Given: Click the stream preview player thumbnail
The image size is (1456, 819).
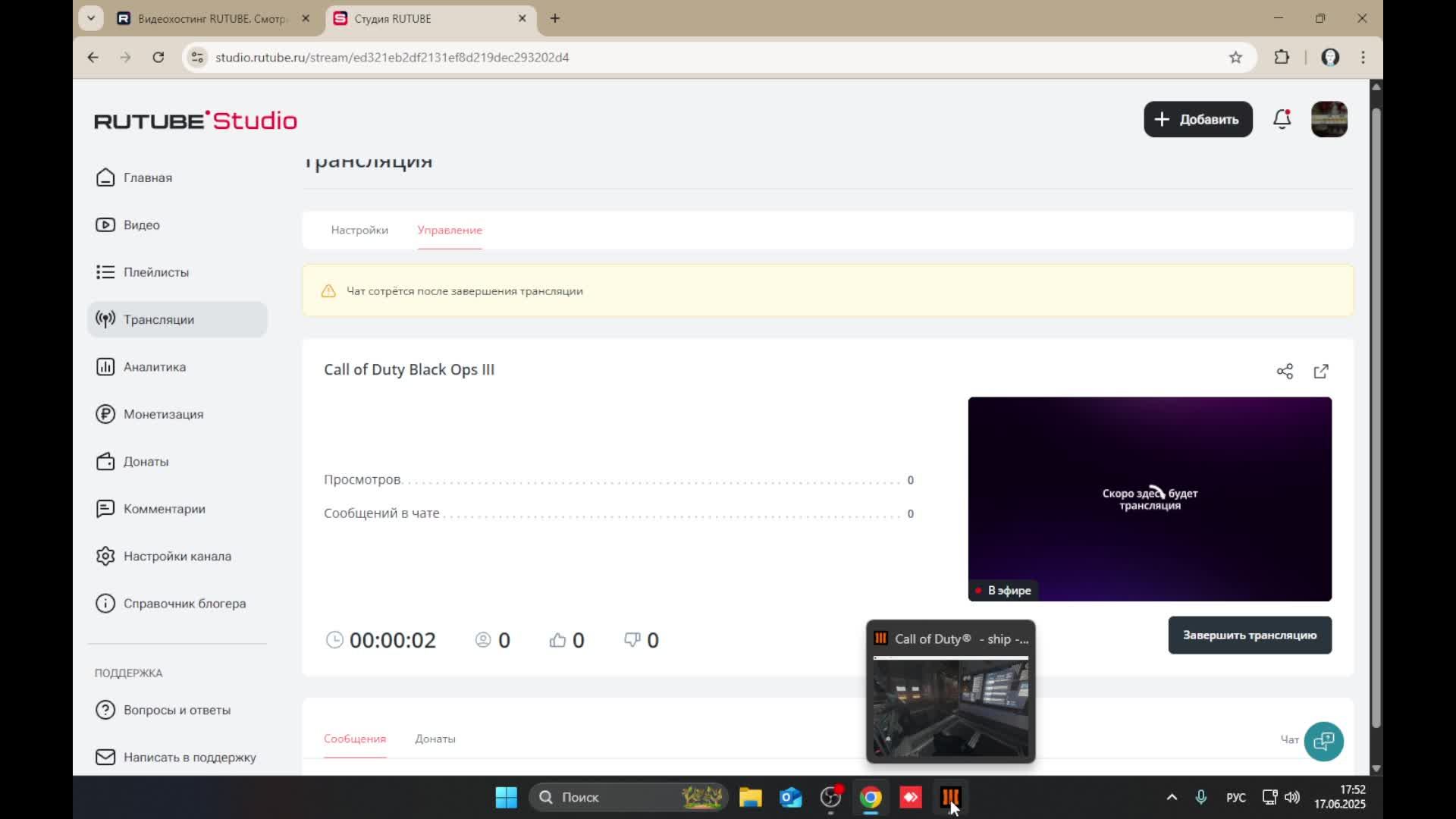Looking at the screenshot, I should tap(1150, 499).
